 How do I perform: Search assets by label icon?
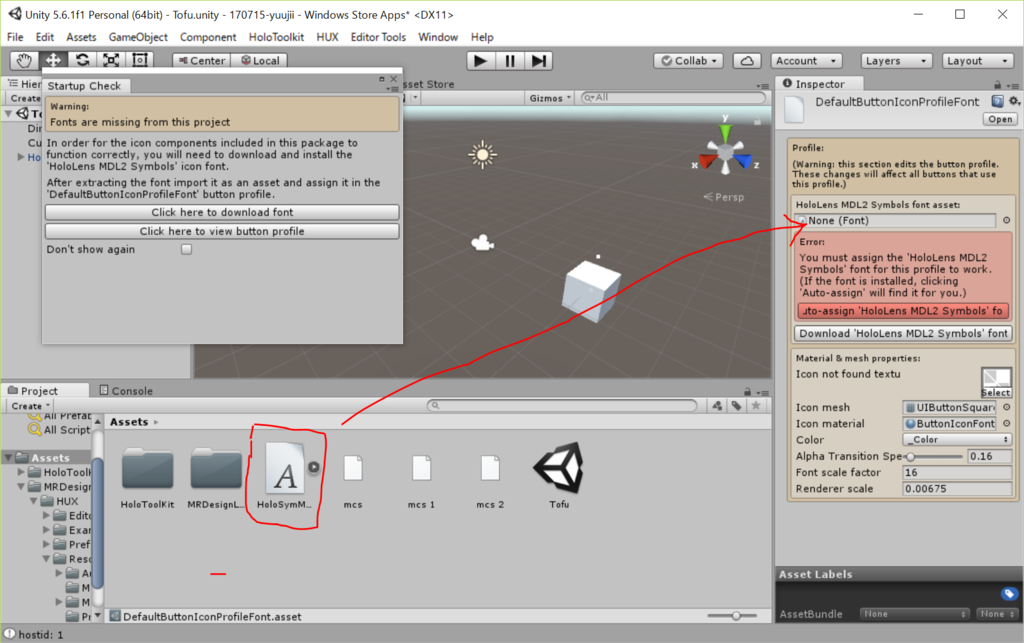pos(737,405)
